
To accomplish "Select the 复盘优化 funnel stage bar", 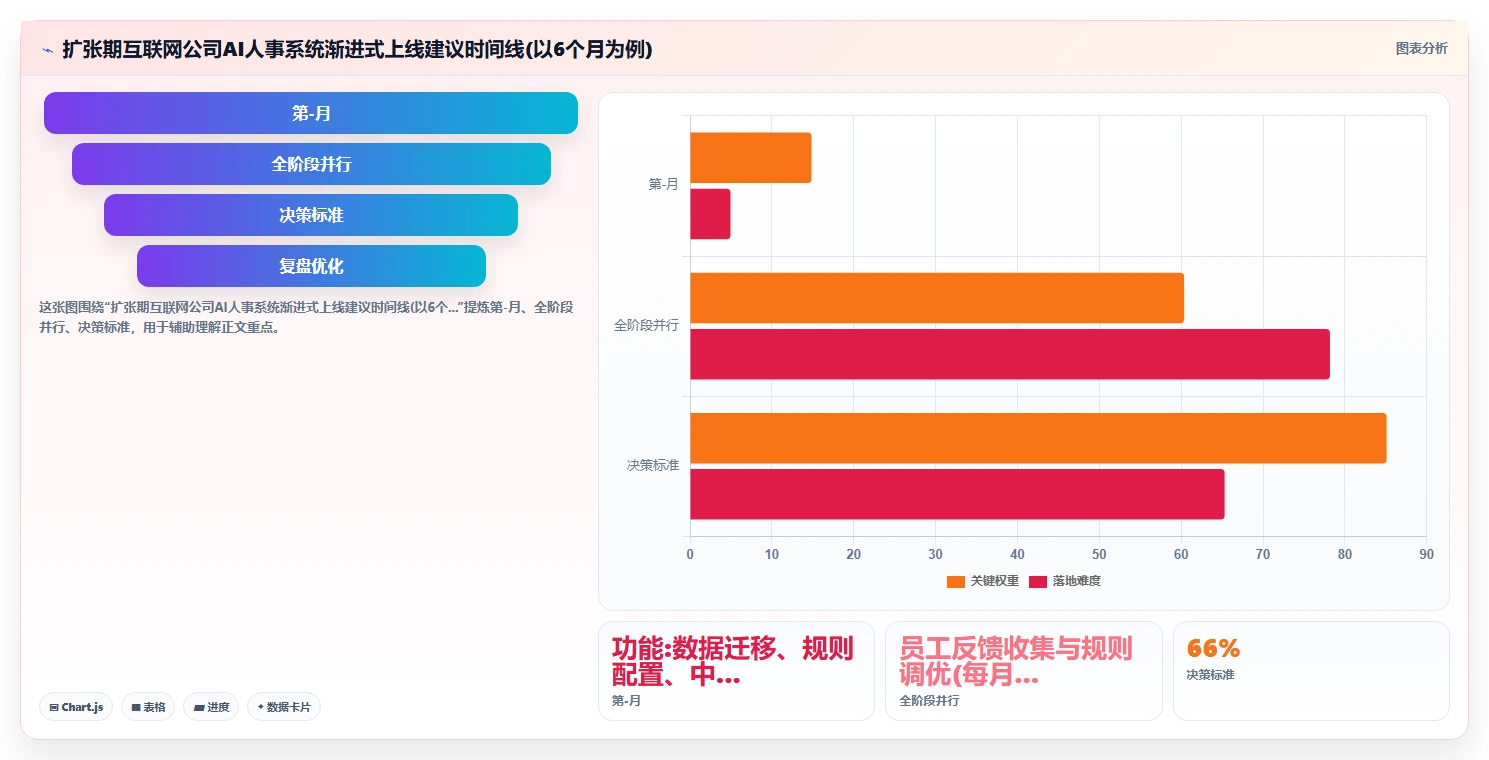I will 311,266.
